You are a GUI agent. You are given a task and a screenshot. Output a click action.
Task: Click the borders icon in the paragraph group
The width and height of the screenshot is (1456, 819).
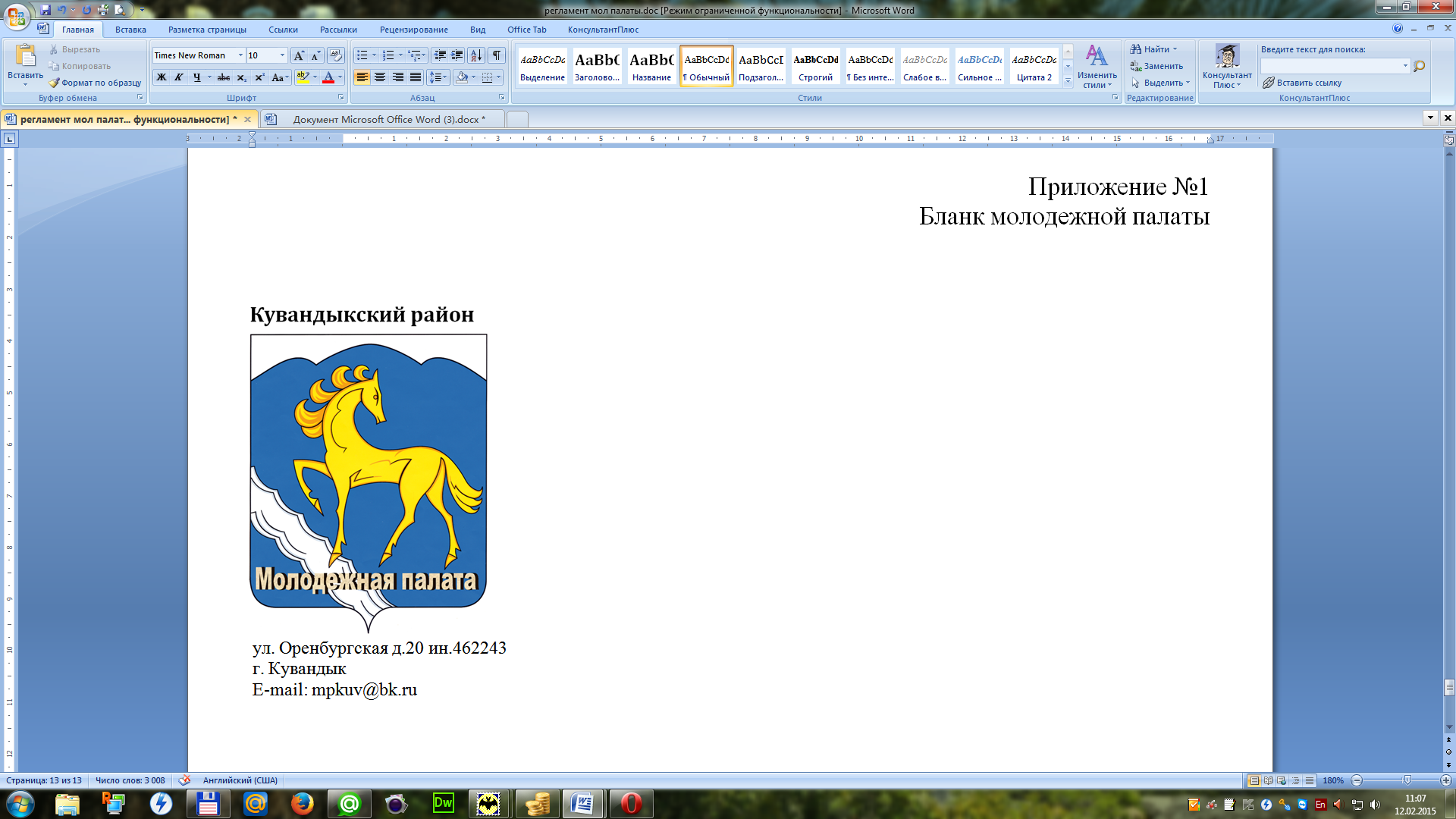coord(488,77)
